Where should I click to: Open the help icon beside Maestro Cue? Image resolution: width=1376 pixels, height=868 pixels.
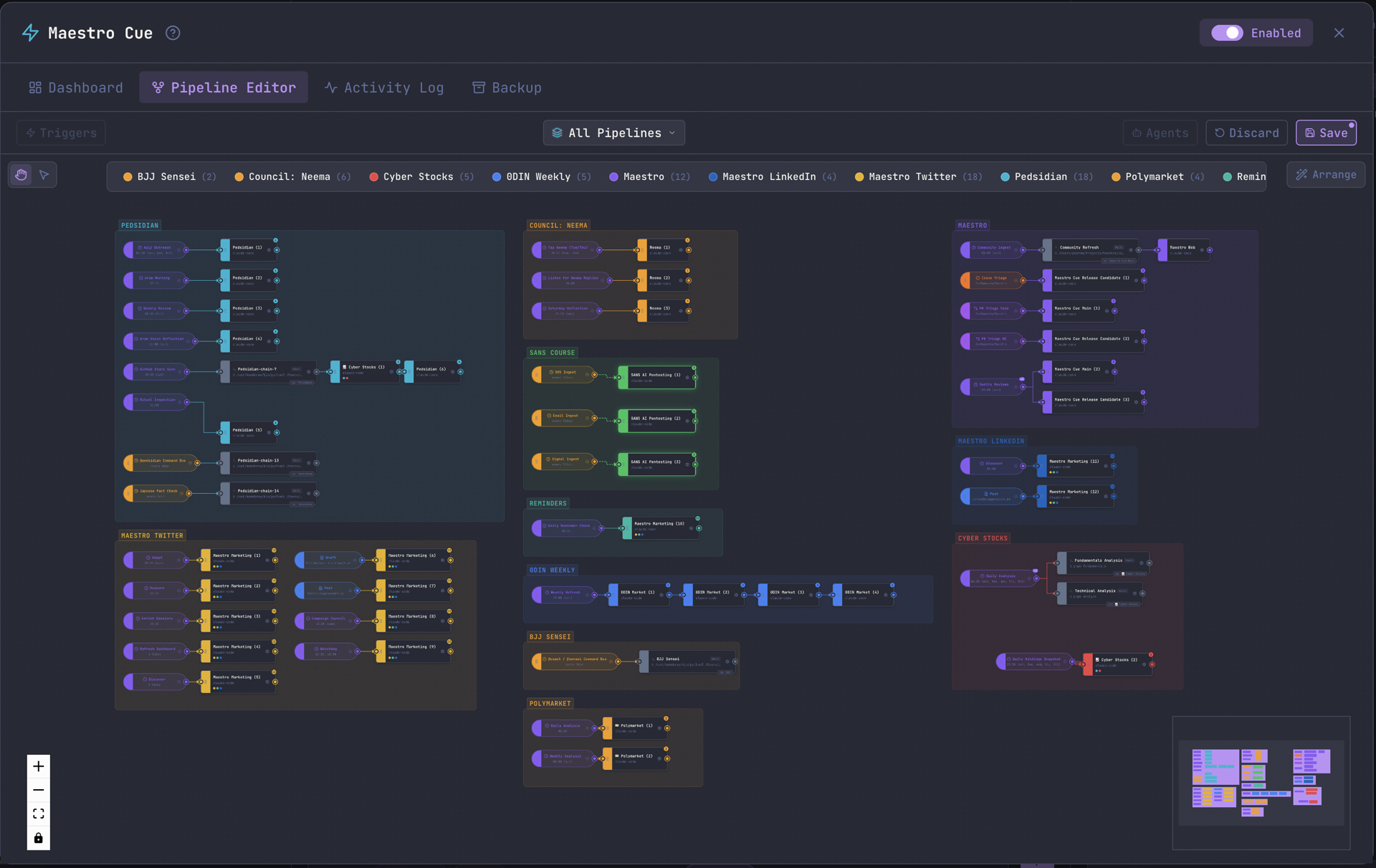click(x=173, y=33)
